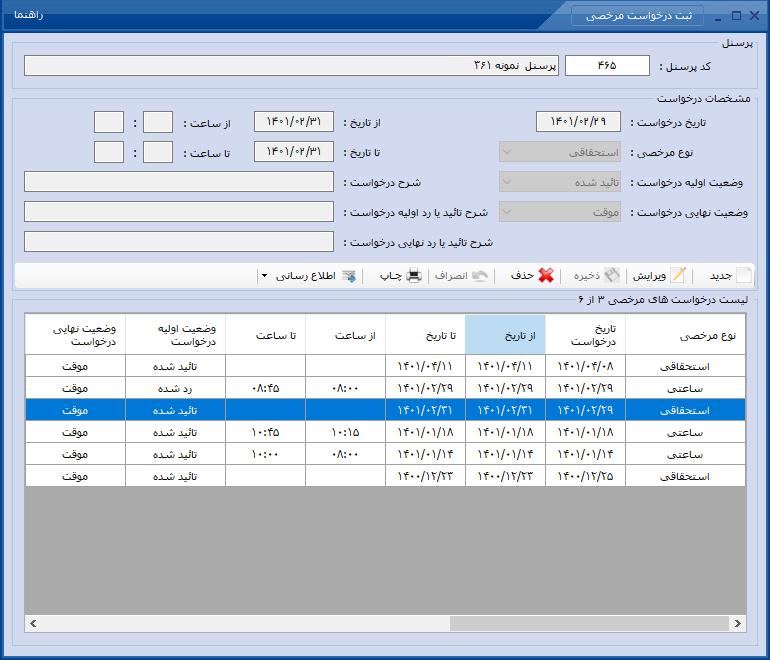Click the تاریخ درخواست date field
Screen dimensions: 770x660
click(x=578, y=122)
